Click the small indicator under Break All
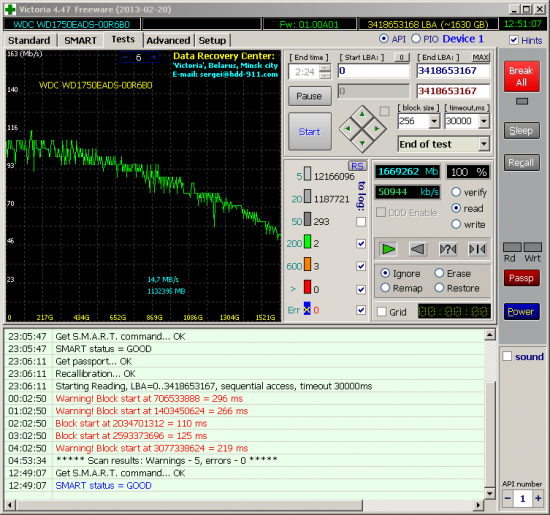This screenshot has height=515, width=550. point(522,102)
